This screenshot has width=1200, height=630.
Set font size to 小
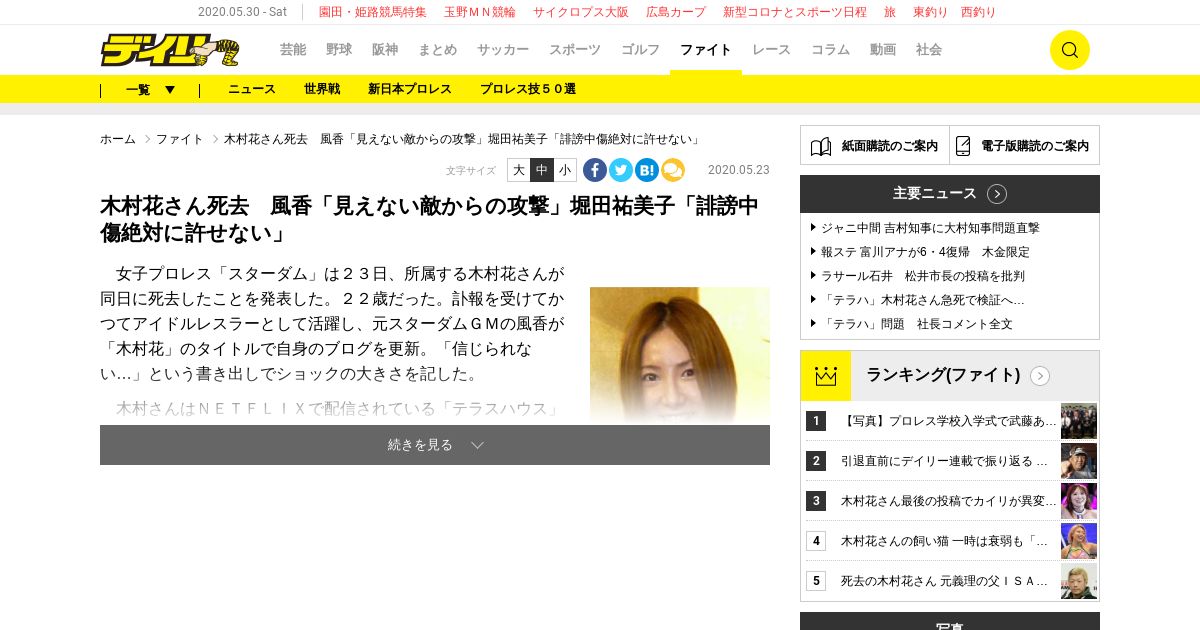tap(565, 170)
